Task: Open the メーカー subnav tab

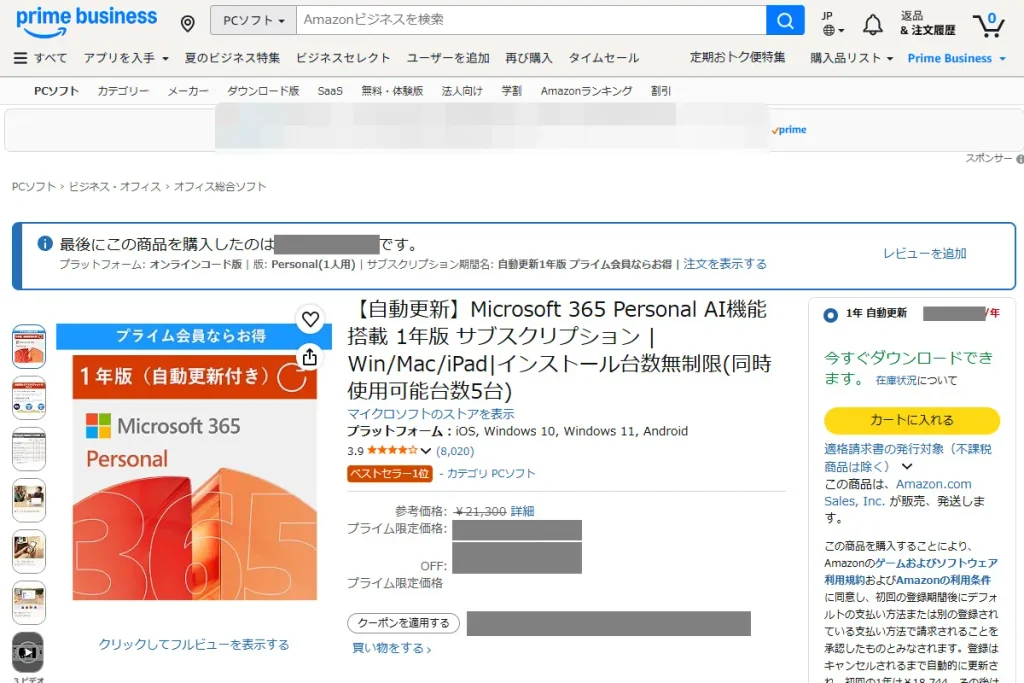Action: point(188,91)
